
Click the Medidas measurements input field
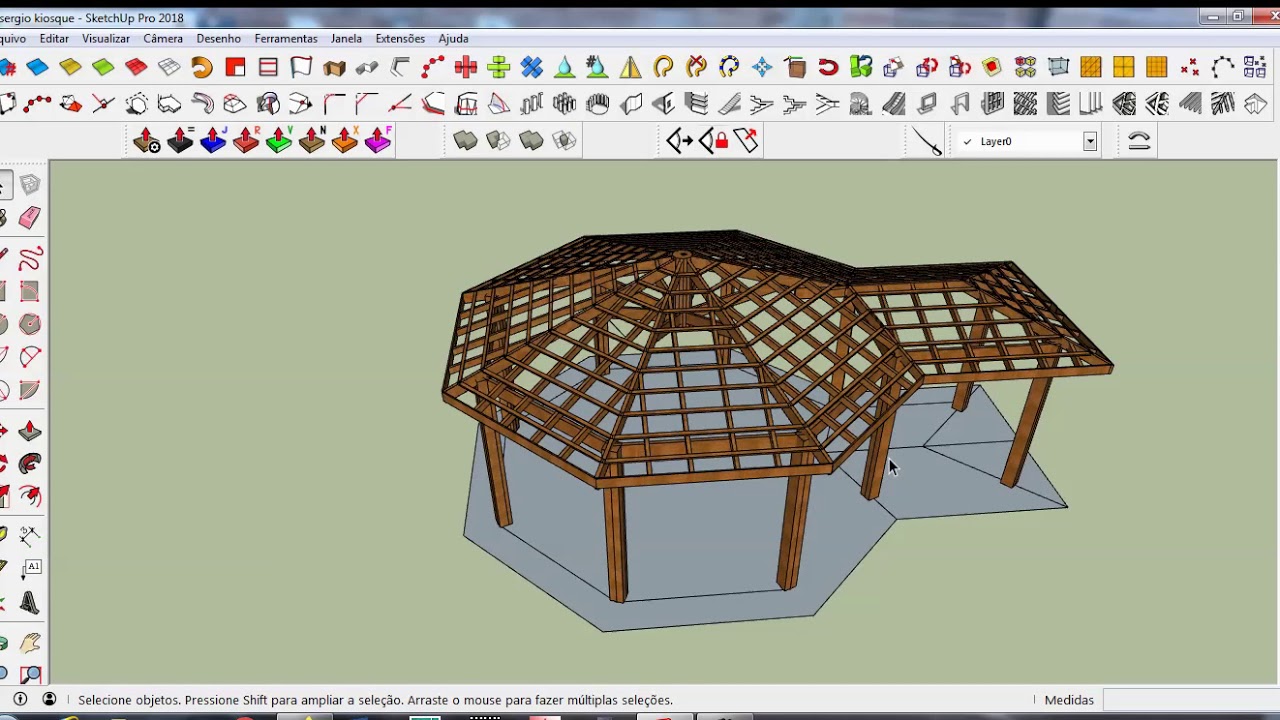1188,700
